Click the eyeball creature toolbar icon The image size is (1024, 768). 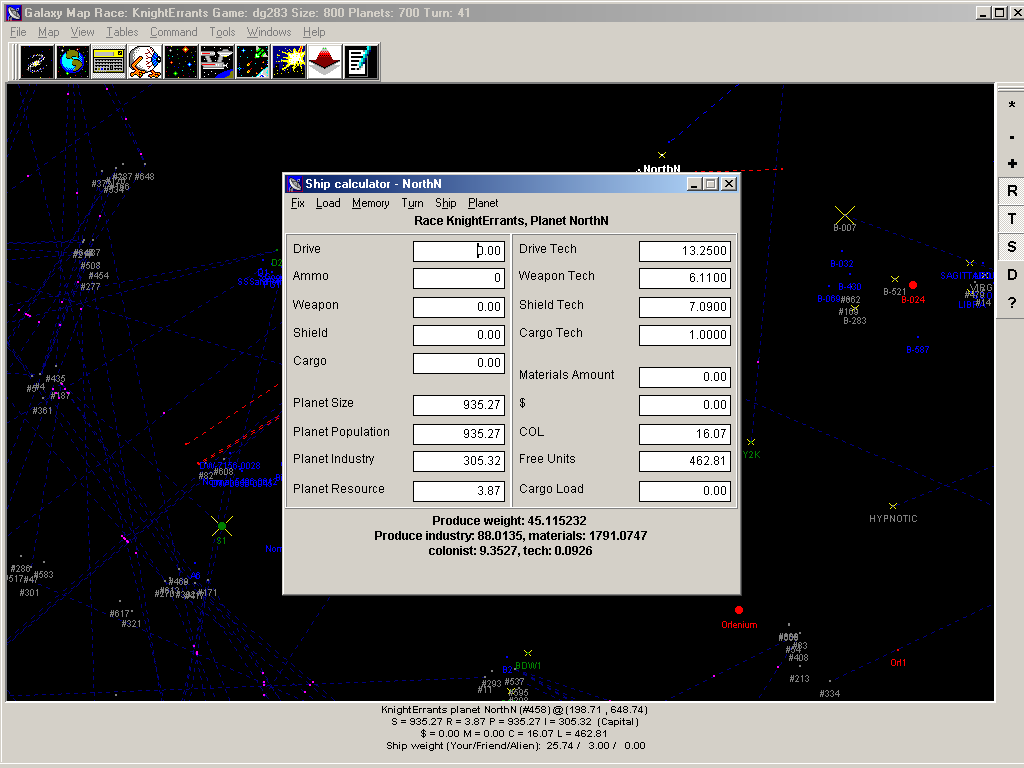tap(145, 62)
